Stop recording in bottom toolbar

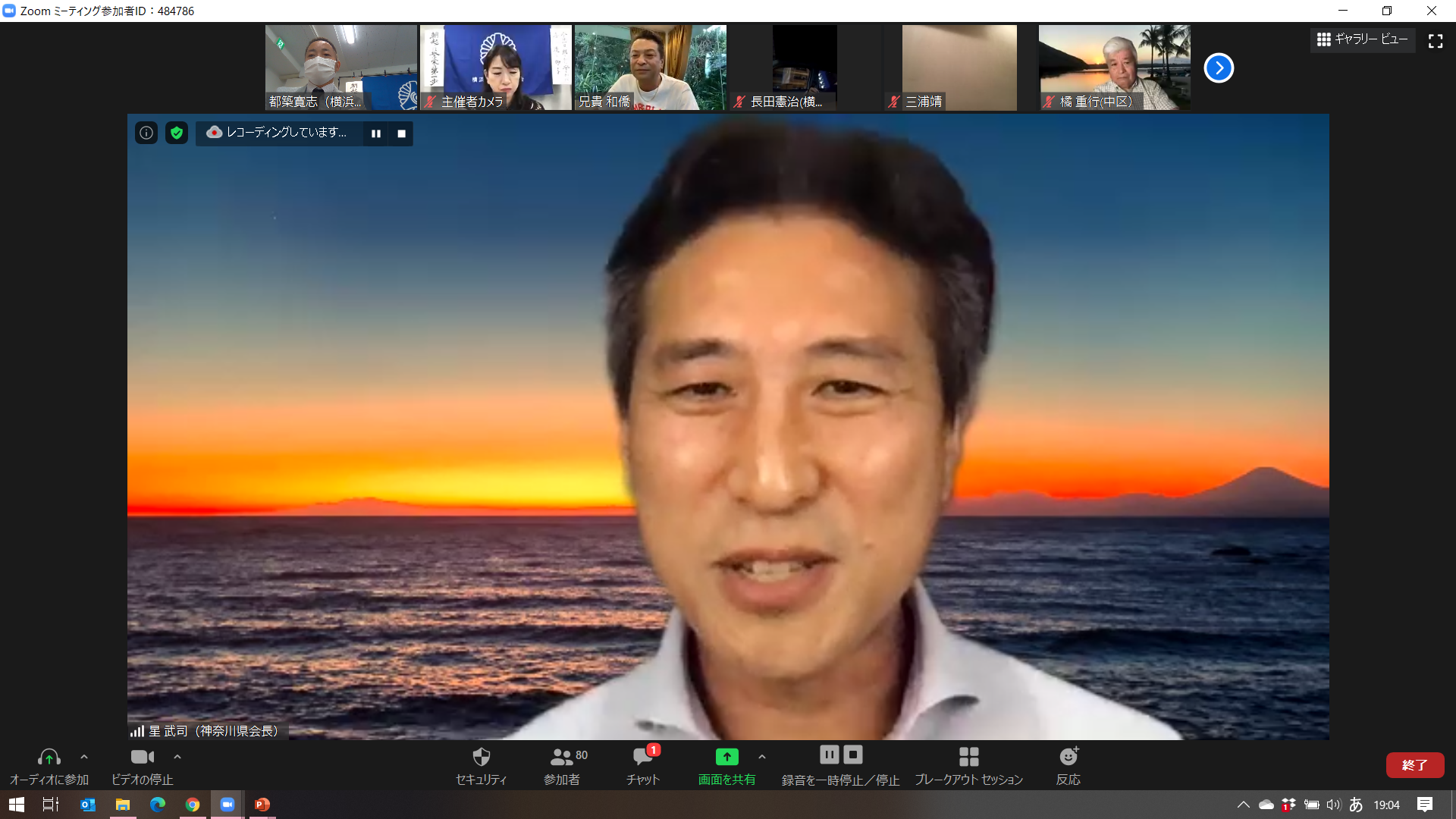(853, 755)
